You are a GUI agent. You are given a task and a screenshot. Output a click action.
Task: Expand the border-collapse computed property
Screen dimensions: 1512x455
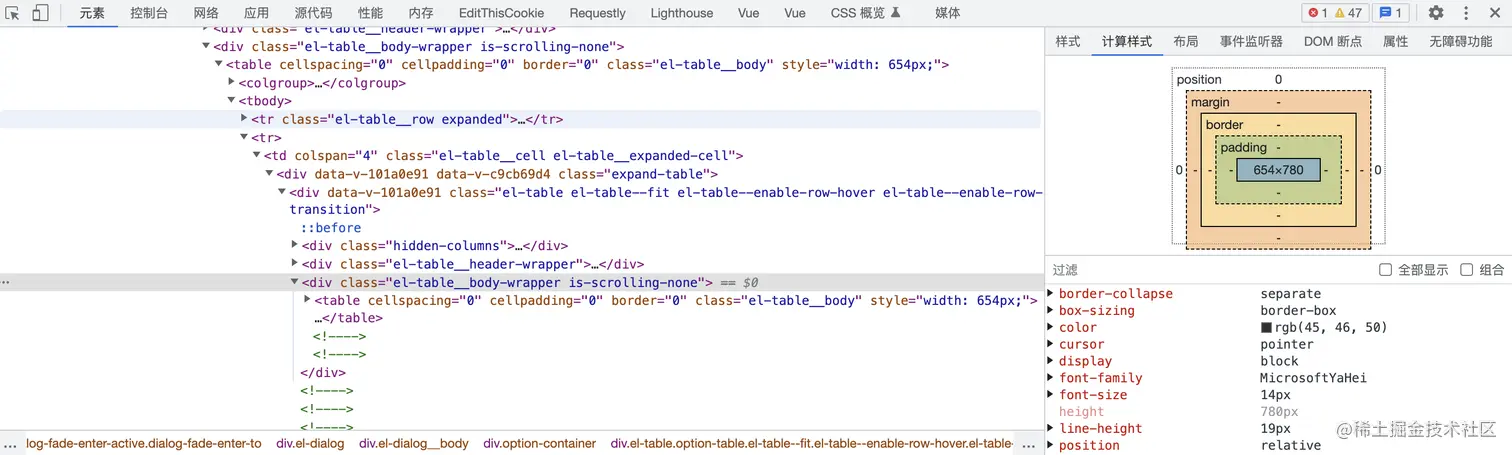(x=1051, y=294)
